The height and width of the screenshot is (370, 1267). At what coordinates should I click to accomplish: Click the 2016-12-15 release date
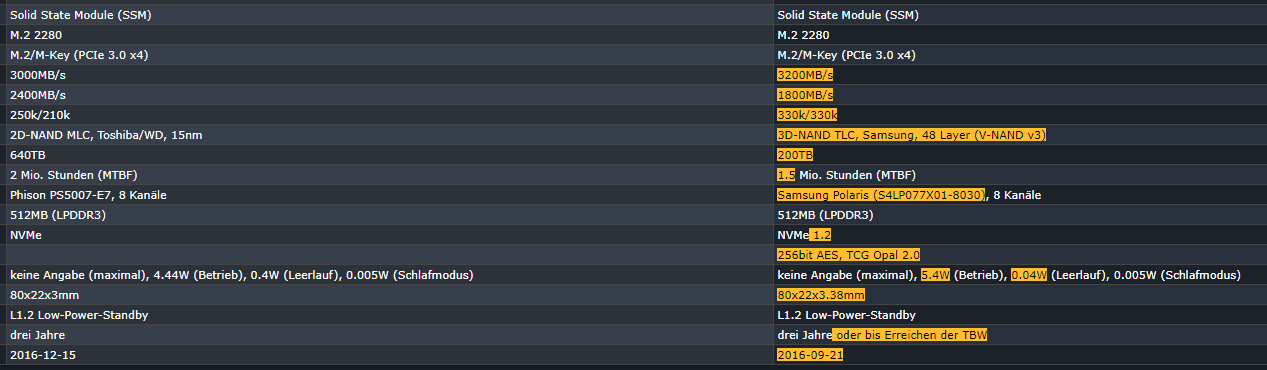(x=43, y=355)
